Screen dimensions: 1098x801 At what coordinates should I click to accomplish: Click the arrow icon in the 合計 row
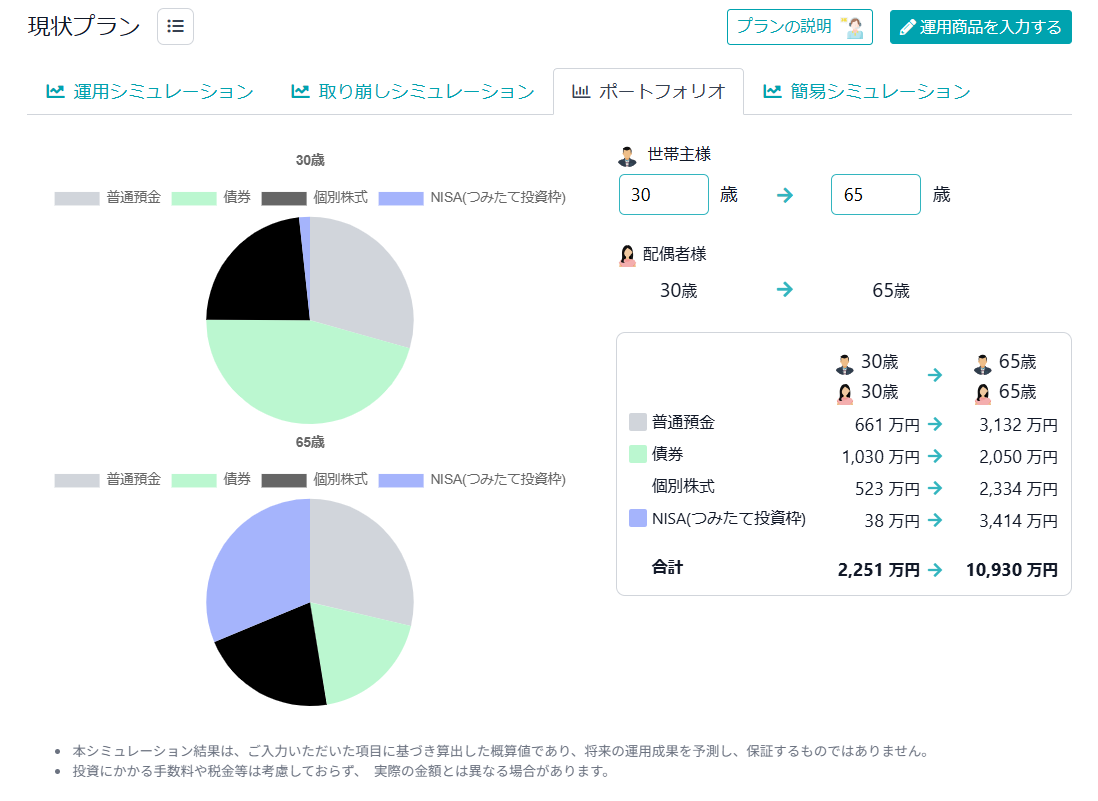(x=934, y=567)
